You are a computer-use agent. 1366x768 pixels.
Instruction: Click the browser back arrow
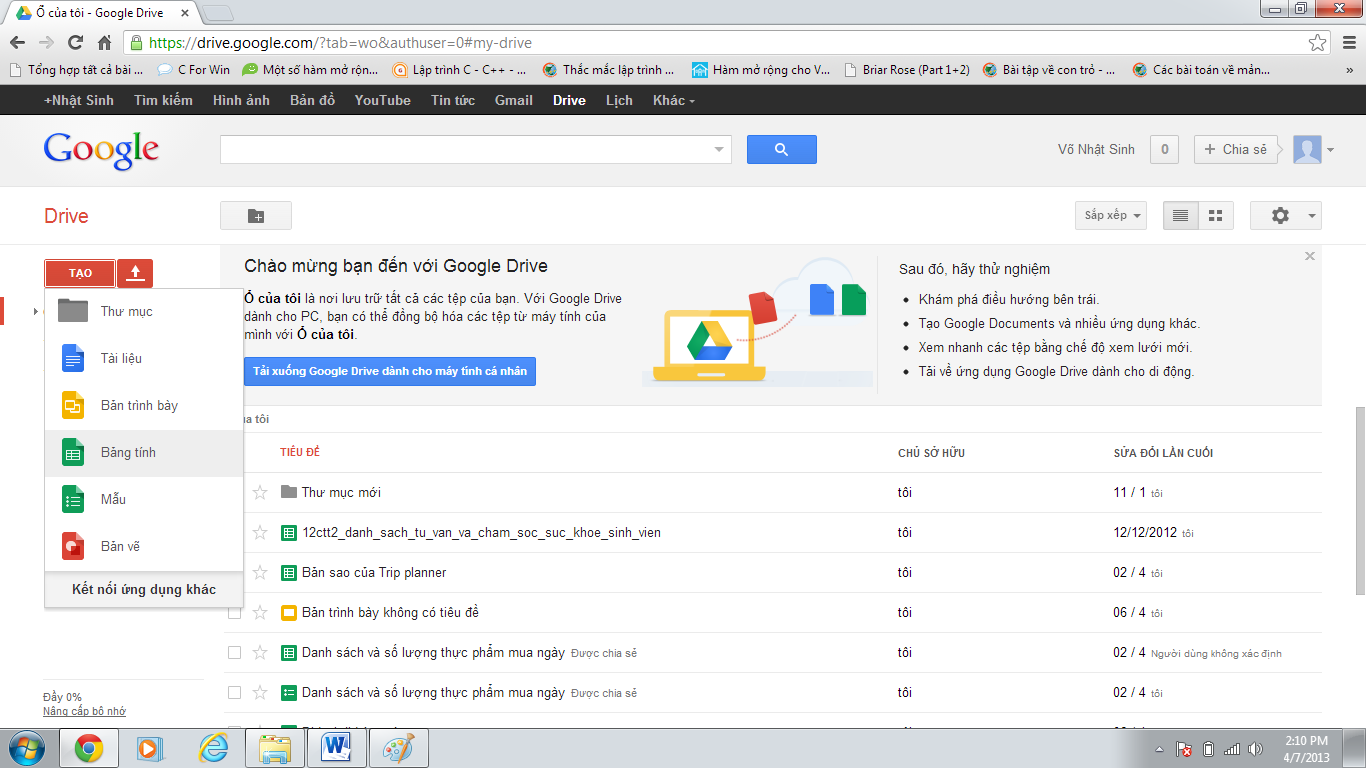pos(17,43)
